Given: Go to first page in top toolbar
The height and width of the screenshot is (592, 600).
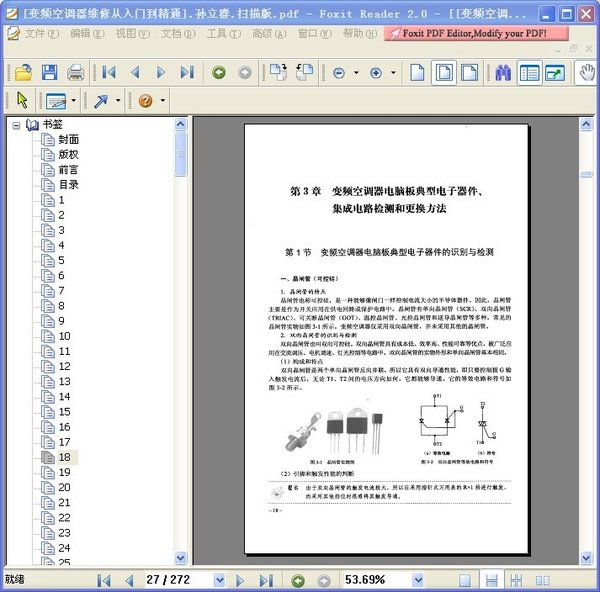Looking at the screenshot, I should [x=109, y=72].
